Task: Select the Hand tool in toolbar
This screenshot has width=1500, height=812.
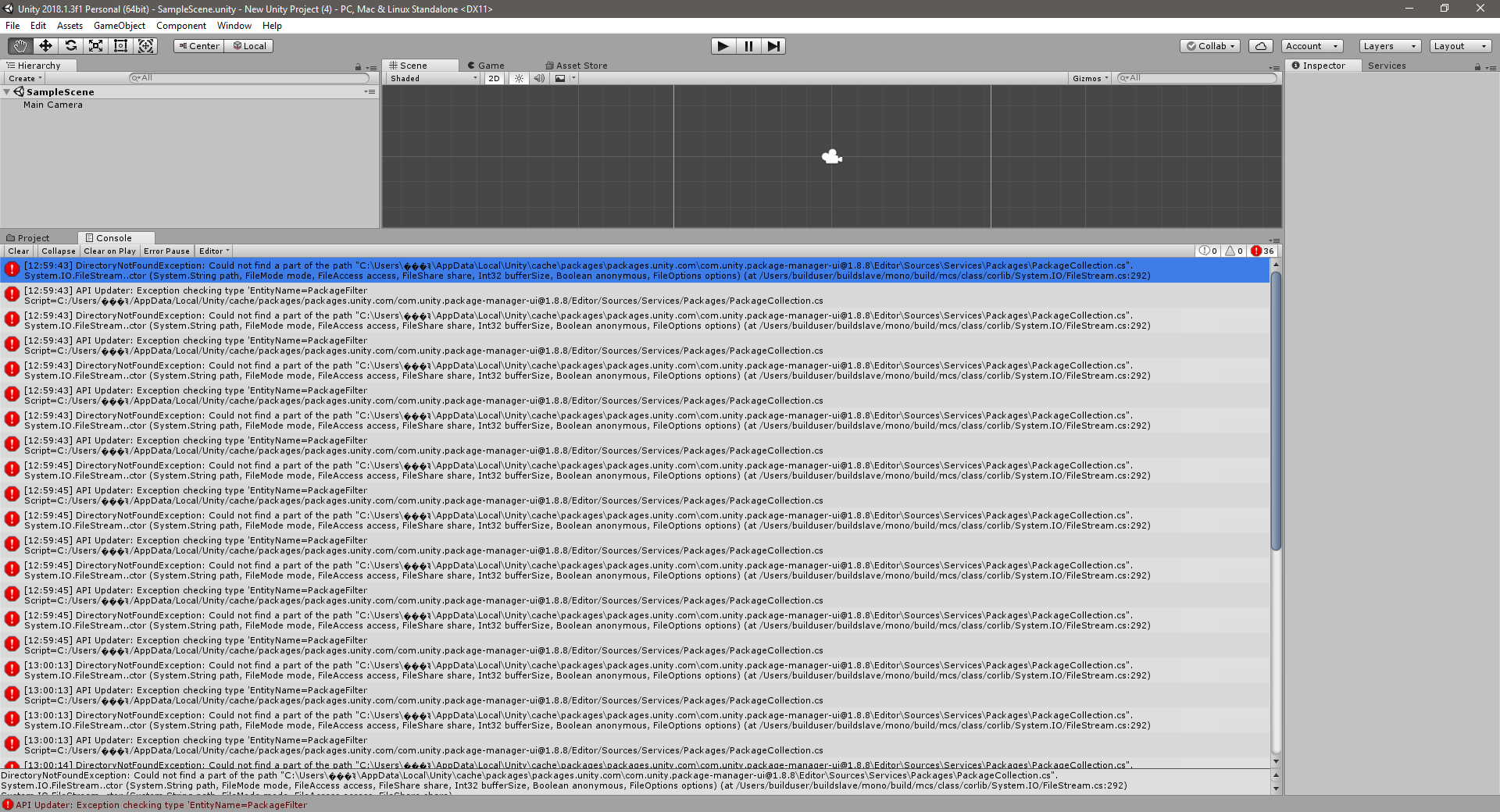Action: click(x=20, y=46)
